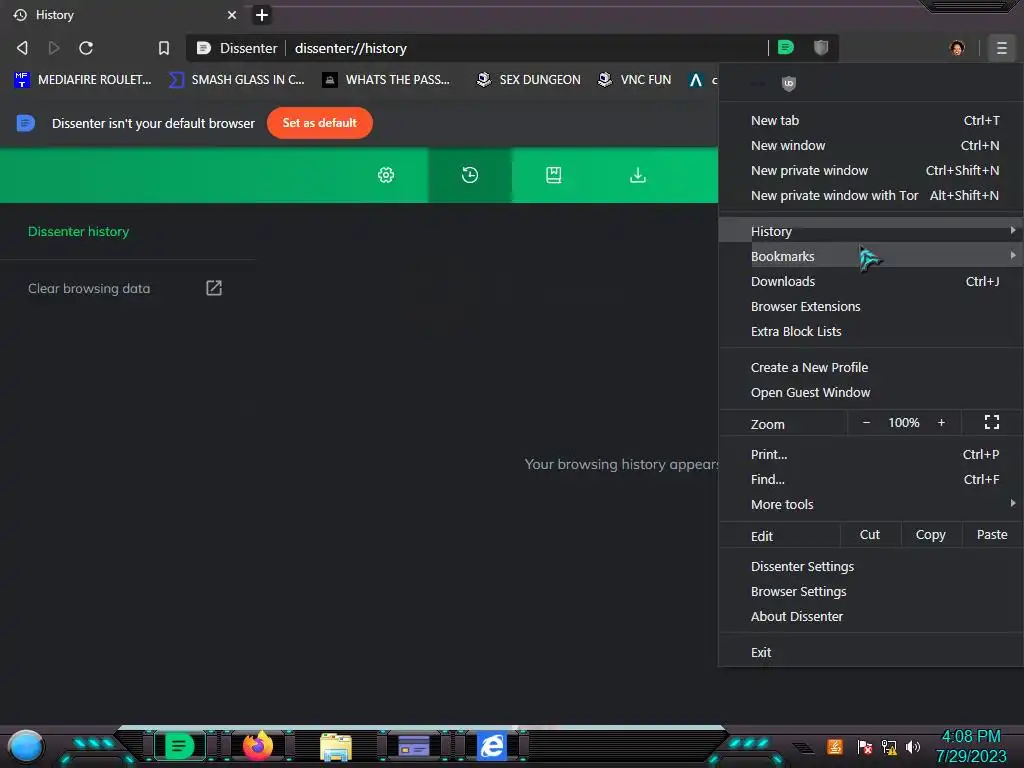
Task: Increase zoom with the plus button
Action: 941,423
